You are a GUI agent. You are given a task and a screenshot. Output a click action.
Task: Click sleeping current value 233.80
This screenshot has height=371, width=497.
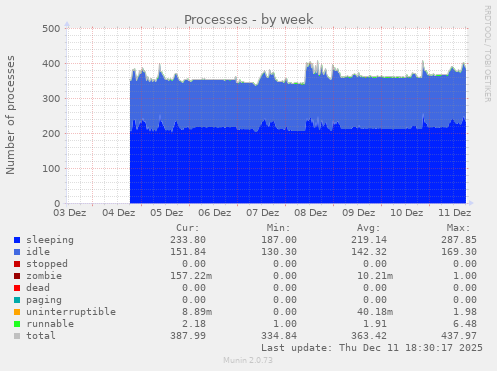(188, 240)
